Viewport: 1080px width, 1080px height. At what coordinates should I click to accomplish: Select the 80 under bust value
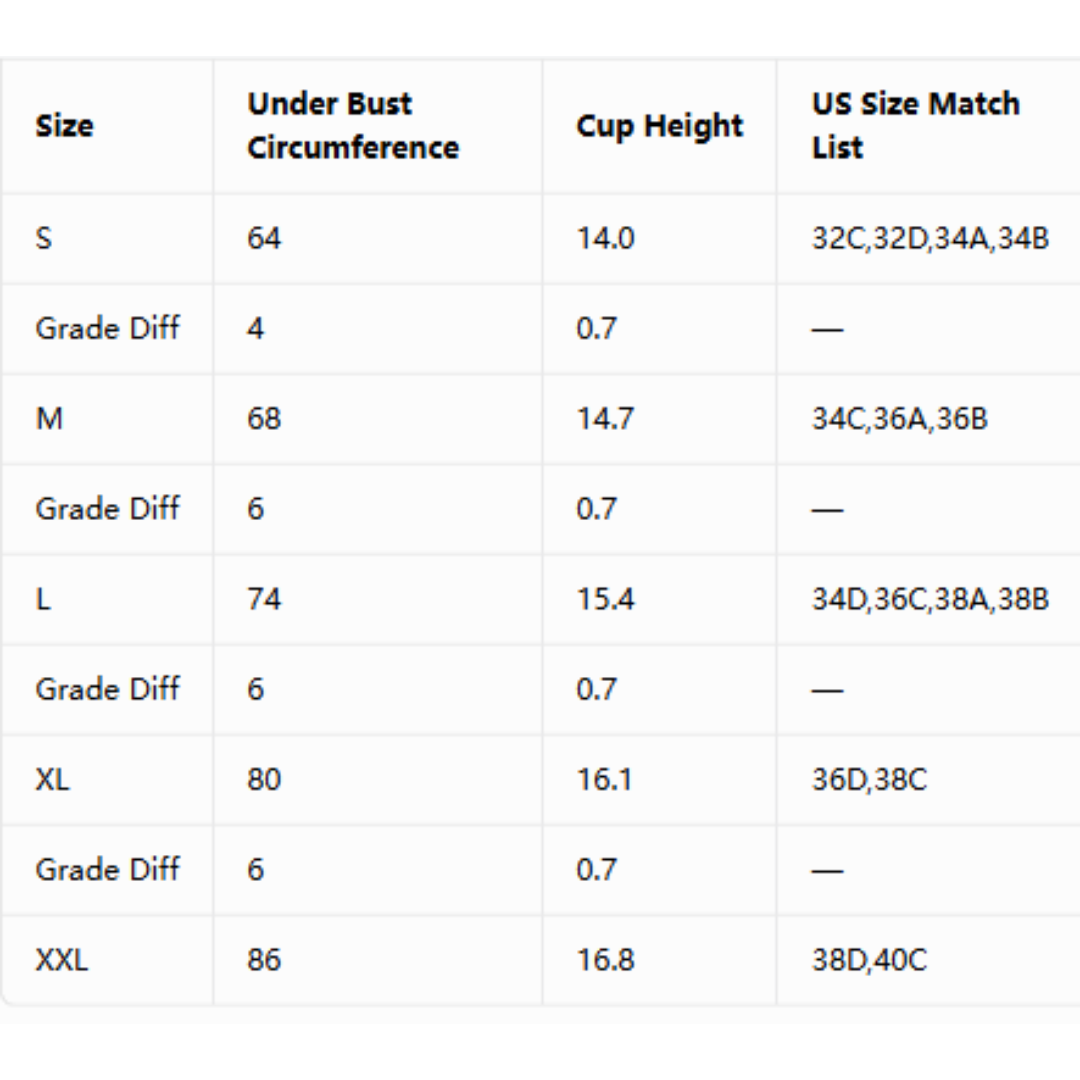(264, 780)
